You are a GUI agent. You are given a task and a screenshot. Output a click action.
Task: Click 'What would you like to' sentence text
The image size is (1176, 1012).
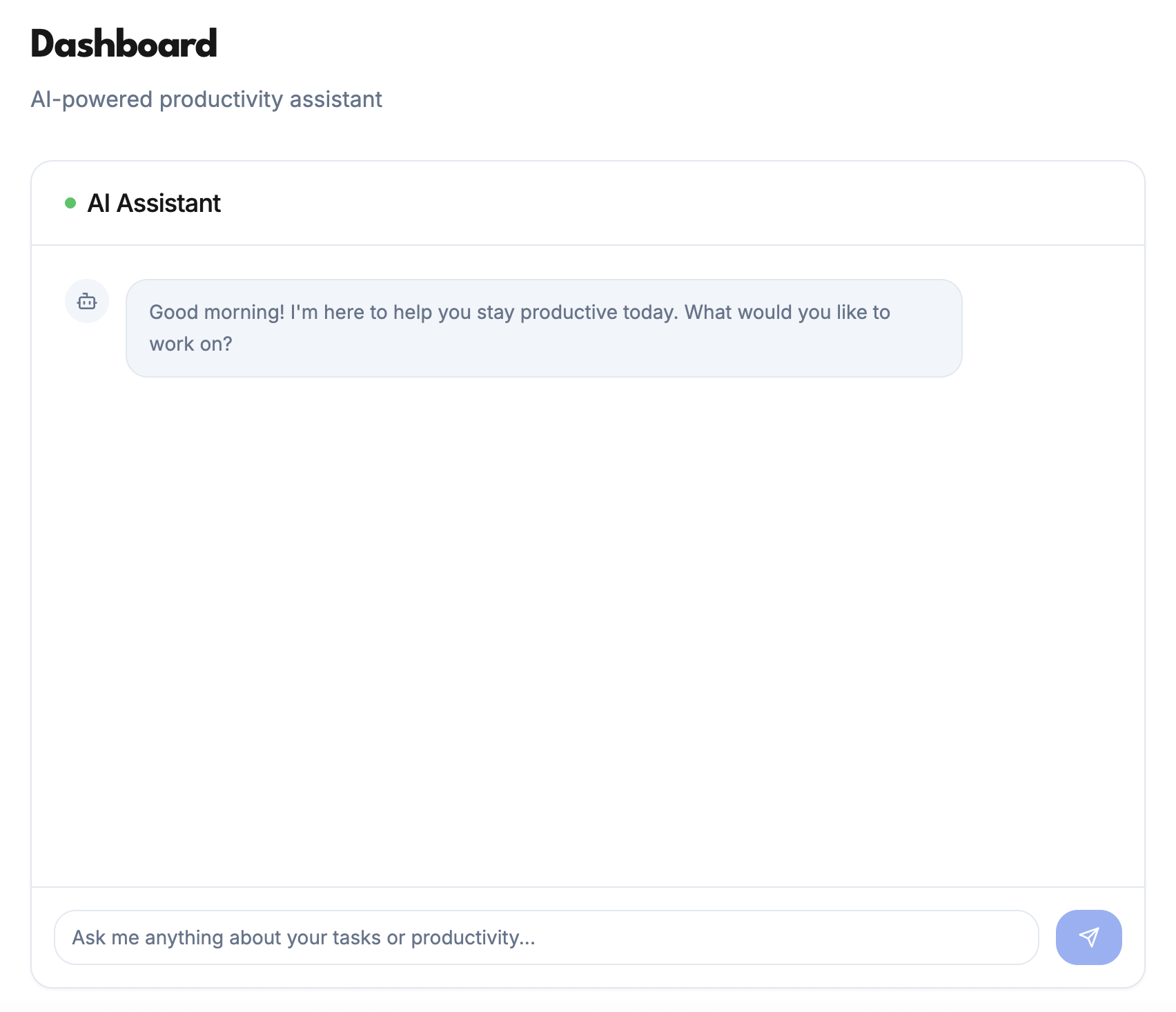pos(787,312)
